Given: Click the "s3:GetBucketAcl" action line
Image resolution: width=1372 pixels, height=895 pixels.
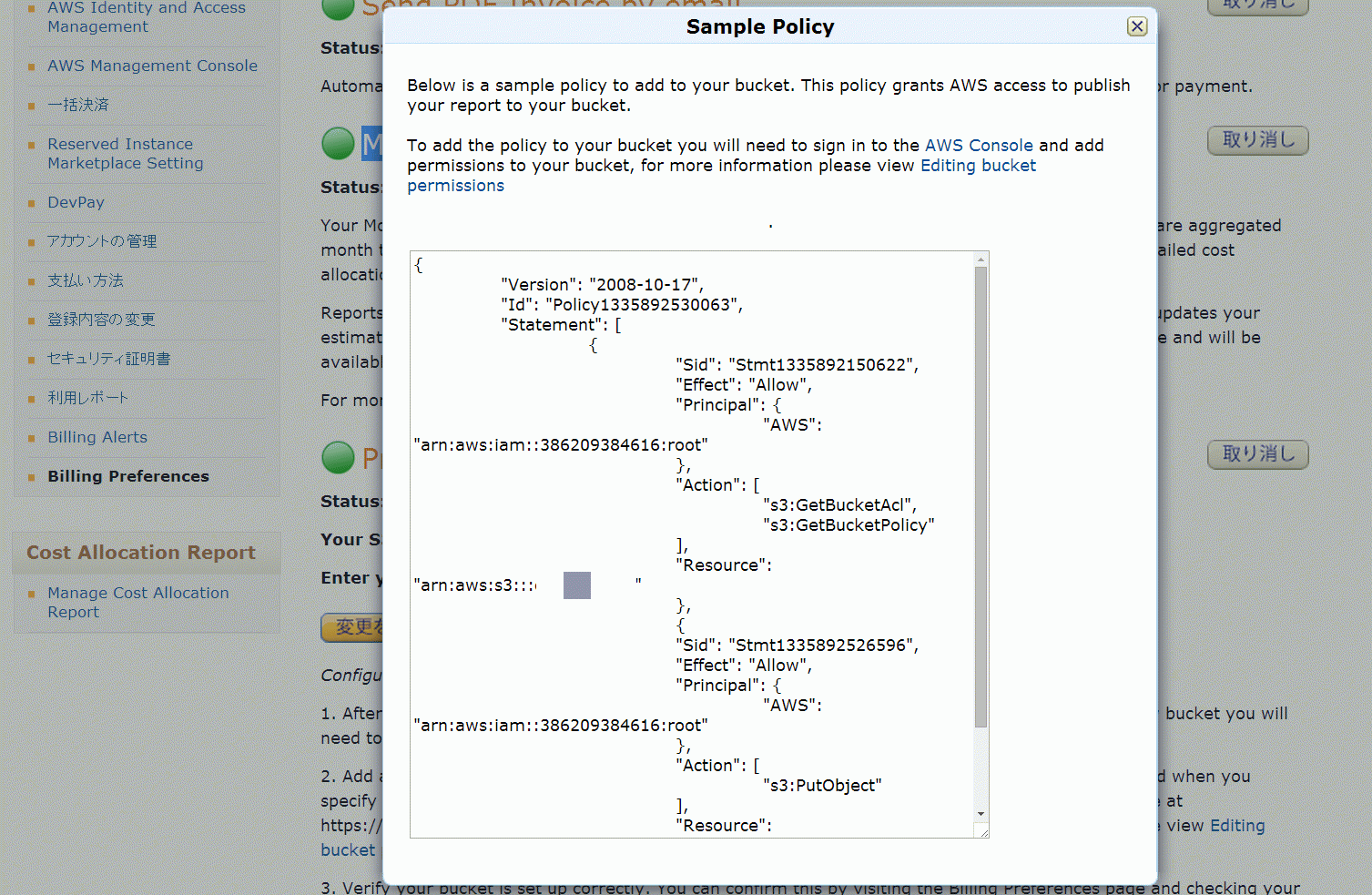Looking at the screenshot, I should pos(840,505).
